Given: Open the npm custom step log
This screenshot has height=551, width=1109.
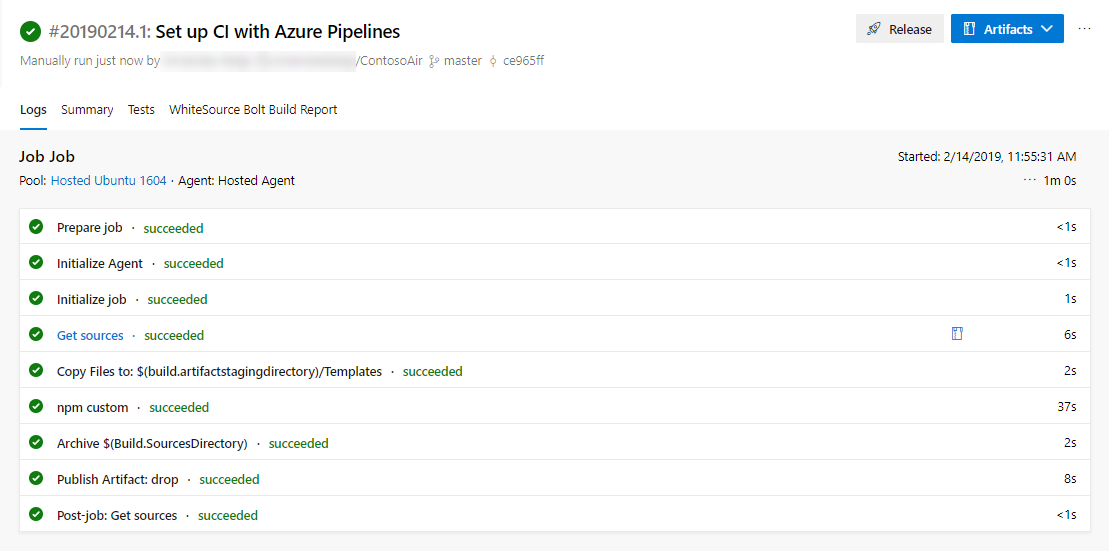Looking at the screenshot, I should click(554, 407).
